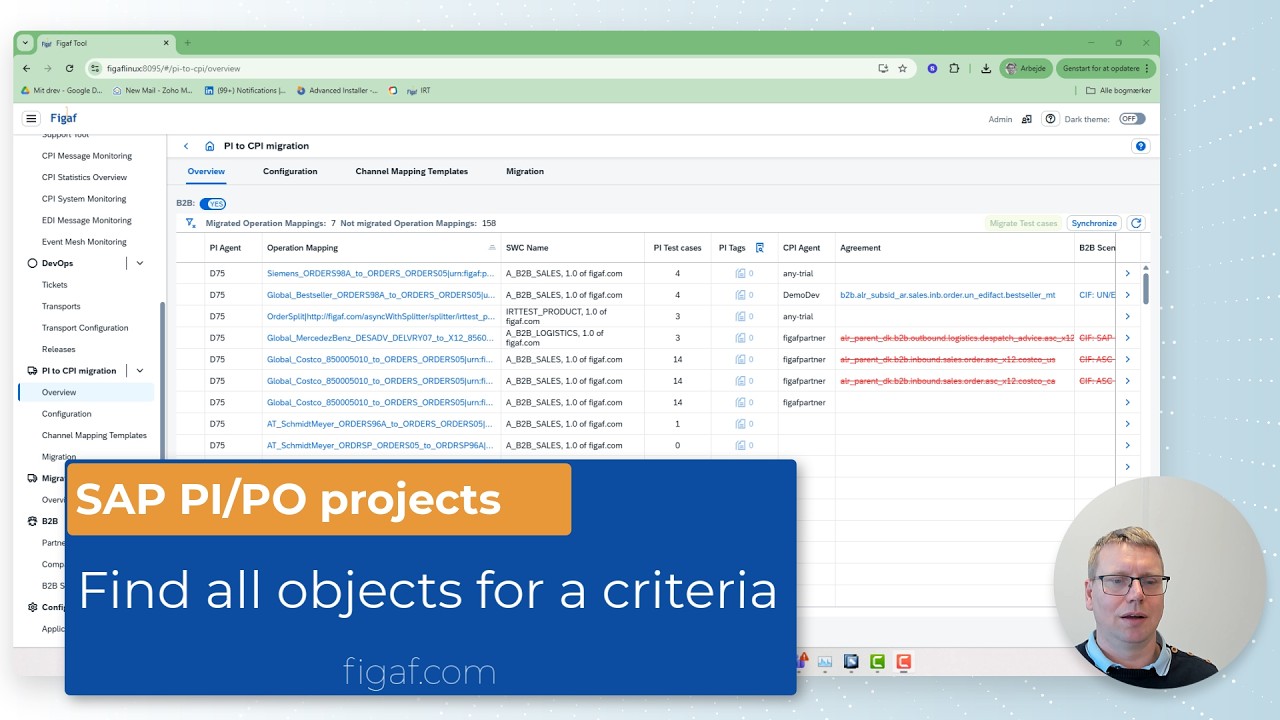The height and width of the screenshot is (720, 1280).
Task: Click the purple S extension icon
Action: [x=932, y=68]
